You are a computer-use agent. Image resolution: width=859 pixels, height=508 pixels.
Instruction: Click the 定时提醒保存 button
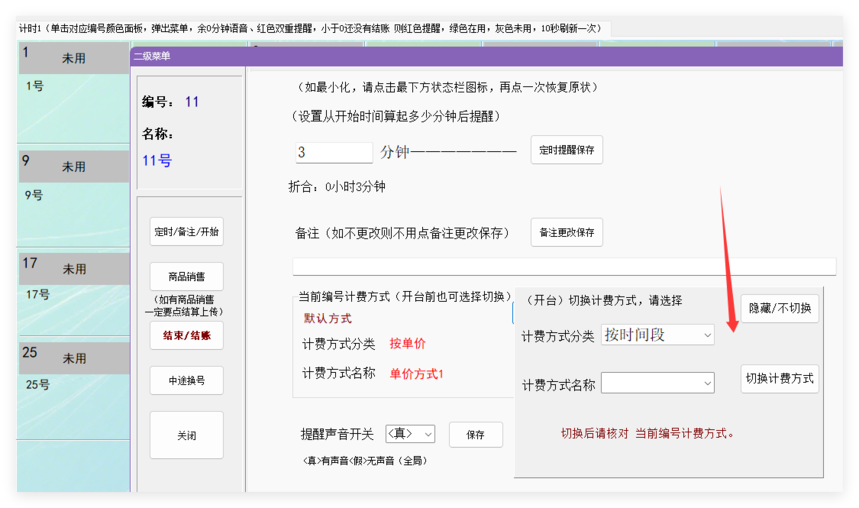tap(566, 150)
